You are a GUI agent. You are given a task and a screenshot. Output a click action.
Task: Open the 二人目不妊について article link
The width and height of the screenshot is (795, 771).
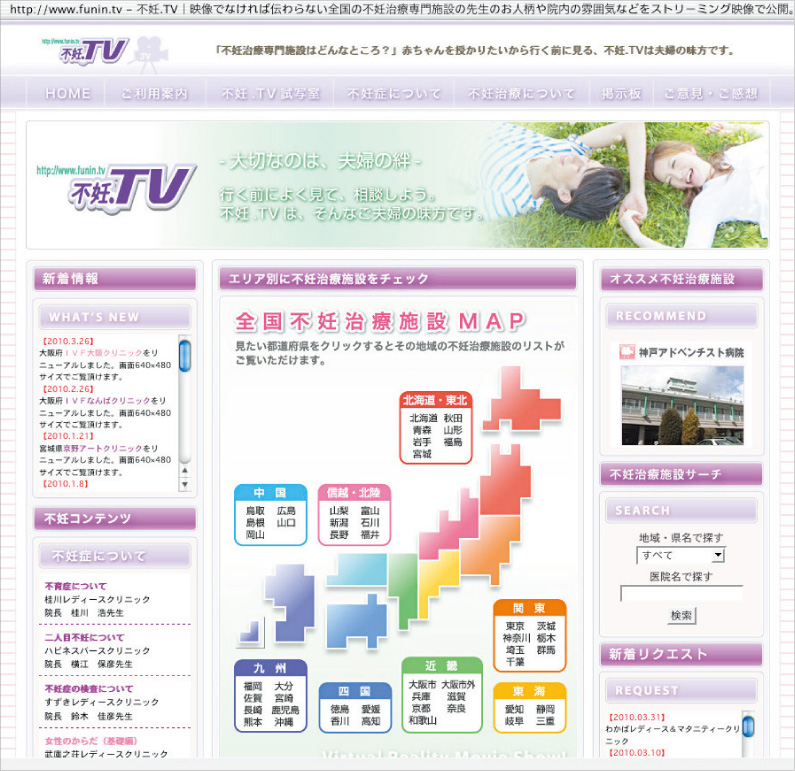84,637
